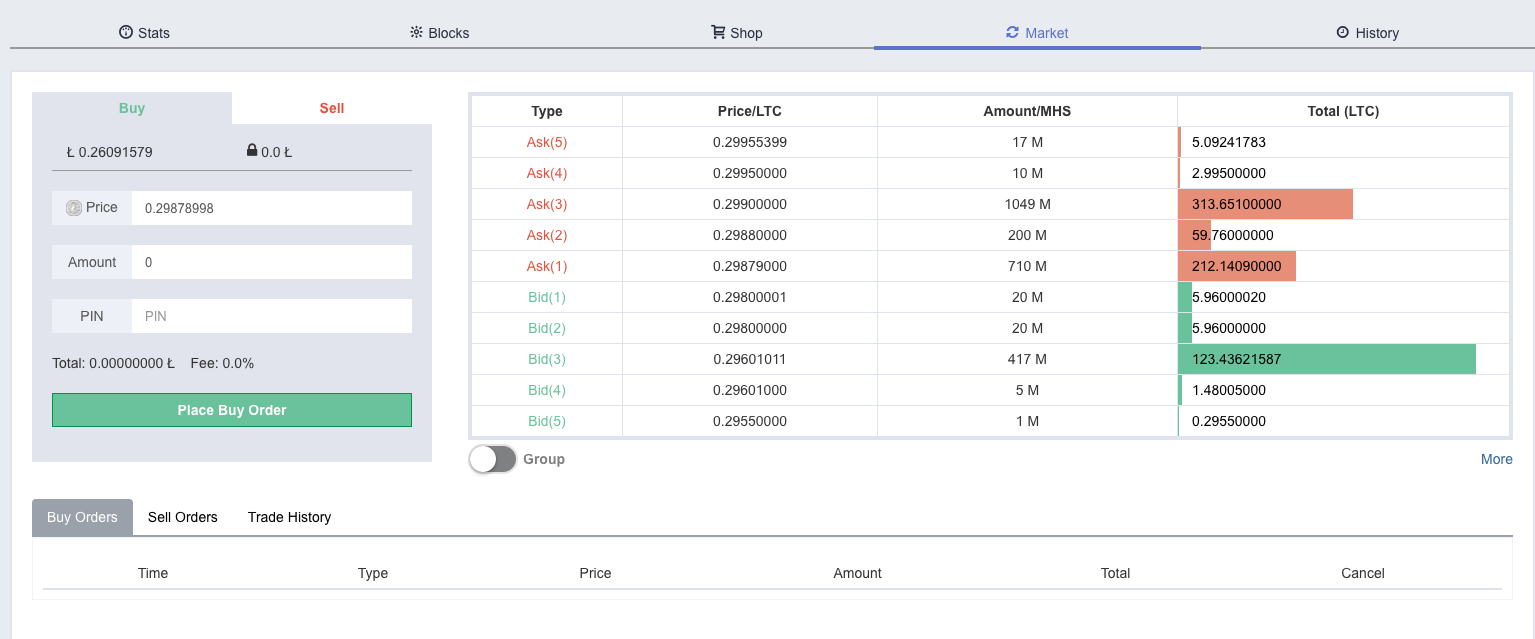Click the History clock icon
Image resolution: width=1535 pixels, height=639 pixels.
tap(1342, 32)
